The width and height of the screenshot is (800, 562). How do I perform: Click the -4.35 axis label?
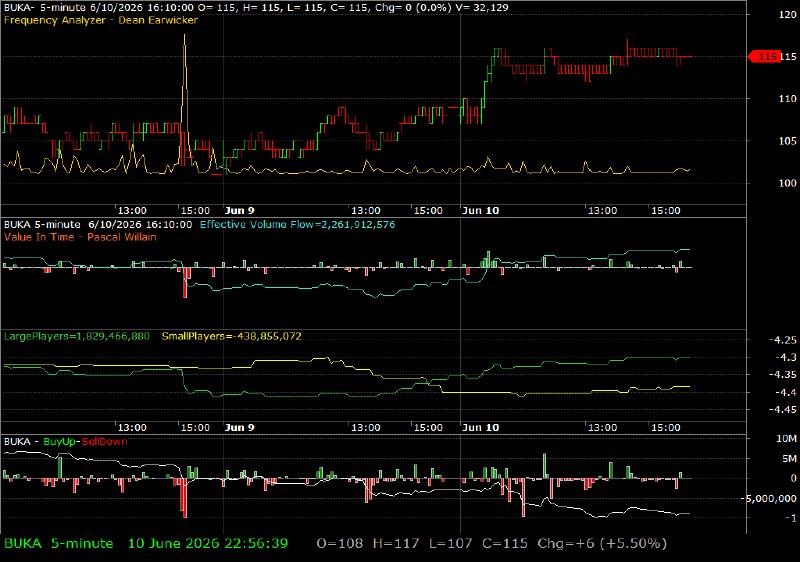(782, 375)
